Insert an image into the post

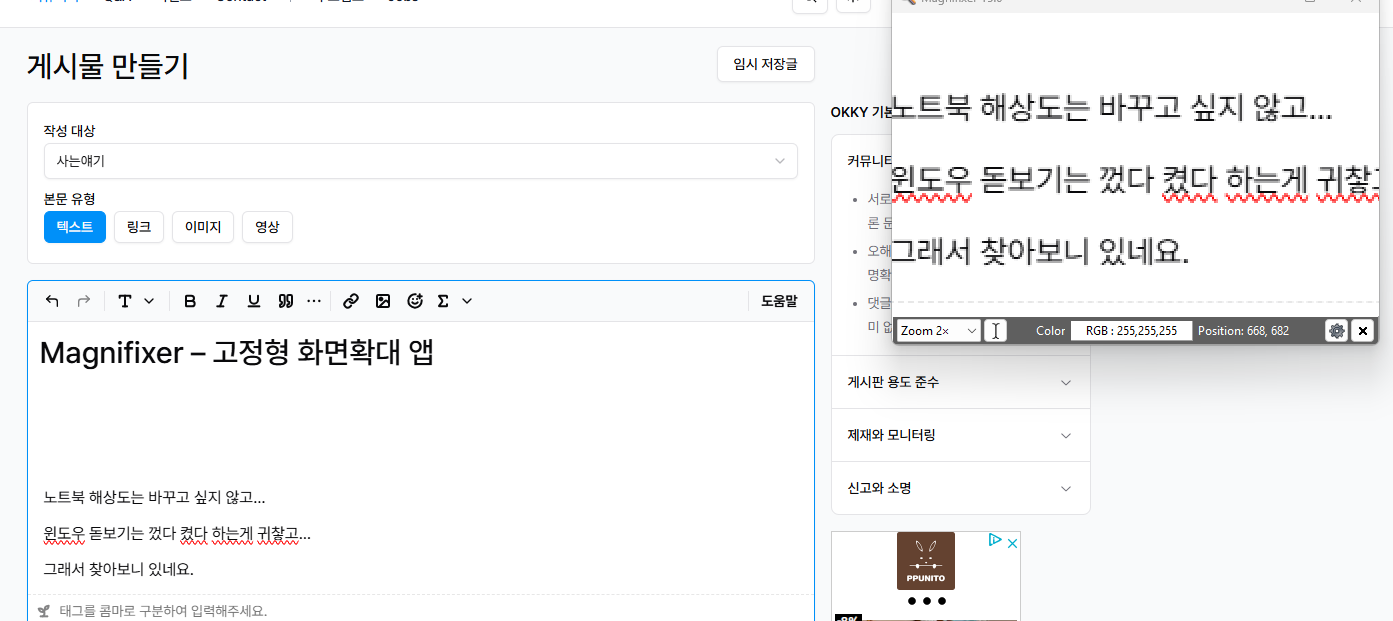point(383,301)
